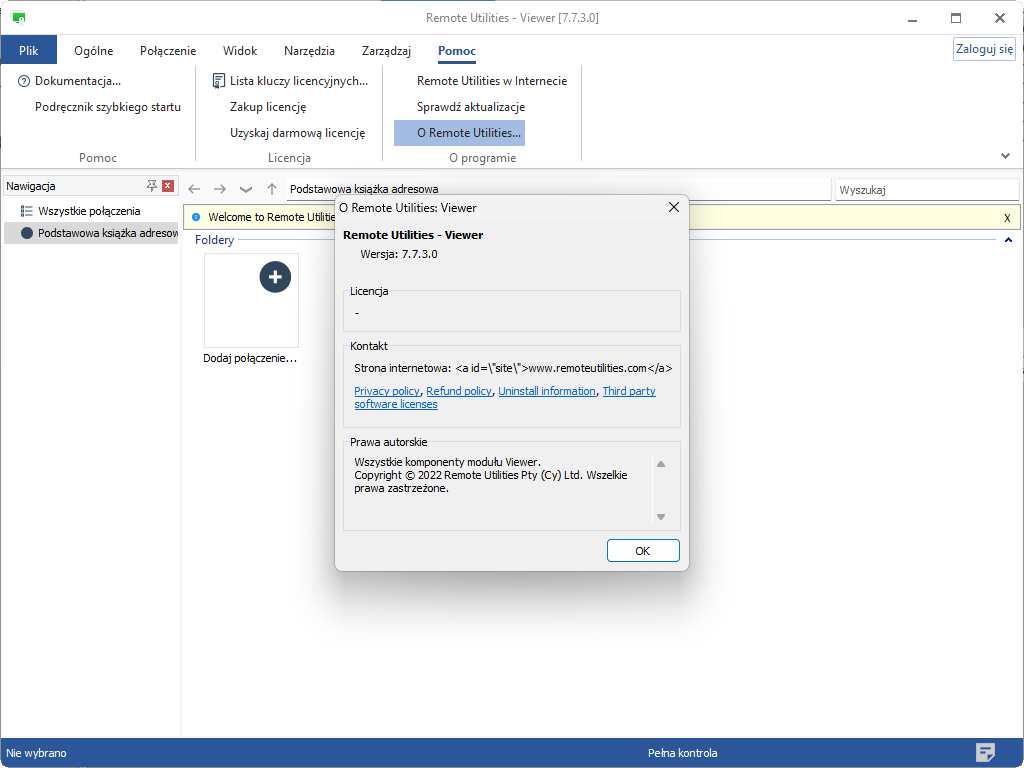Click Zakup licencję

(268, 107)
